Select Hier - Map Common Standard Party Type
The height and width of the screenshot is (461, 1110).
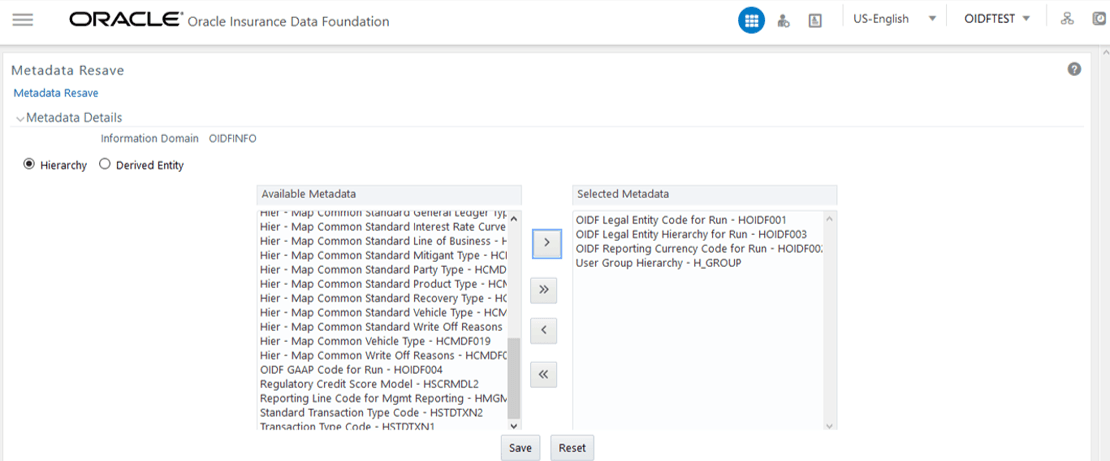(x=383, y=270)
